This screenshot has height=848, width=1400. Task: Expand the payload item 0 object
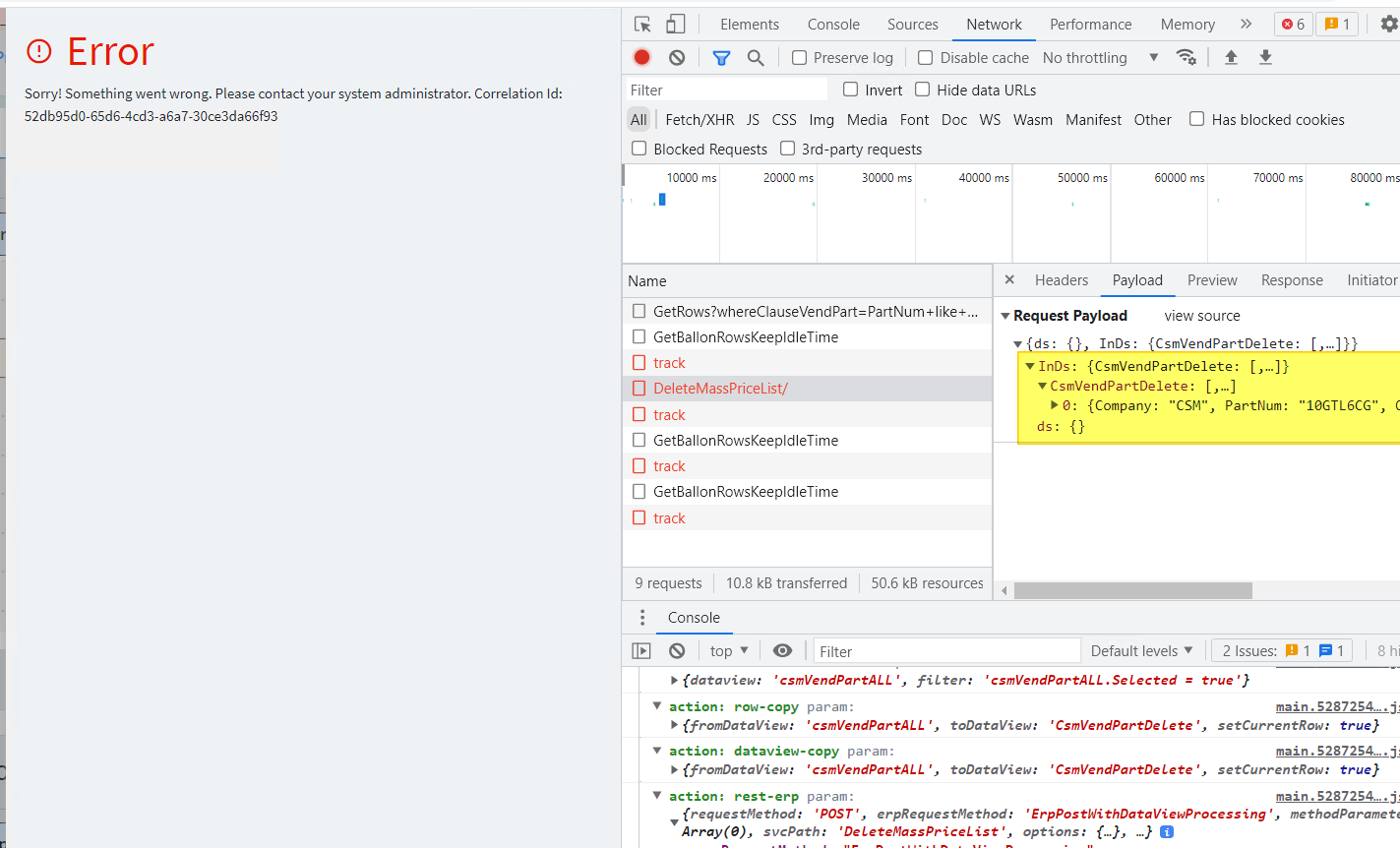(1055, 405)
